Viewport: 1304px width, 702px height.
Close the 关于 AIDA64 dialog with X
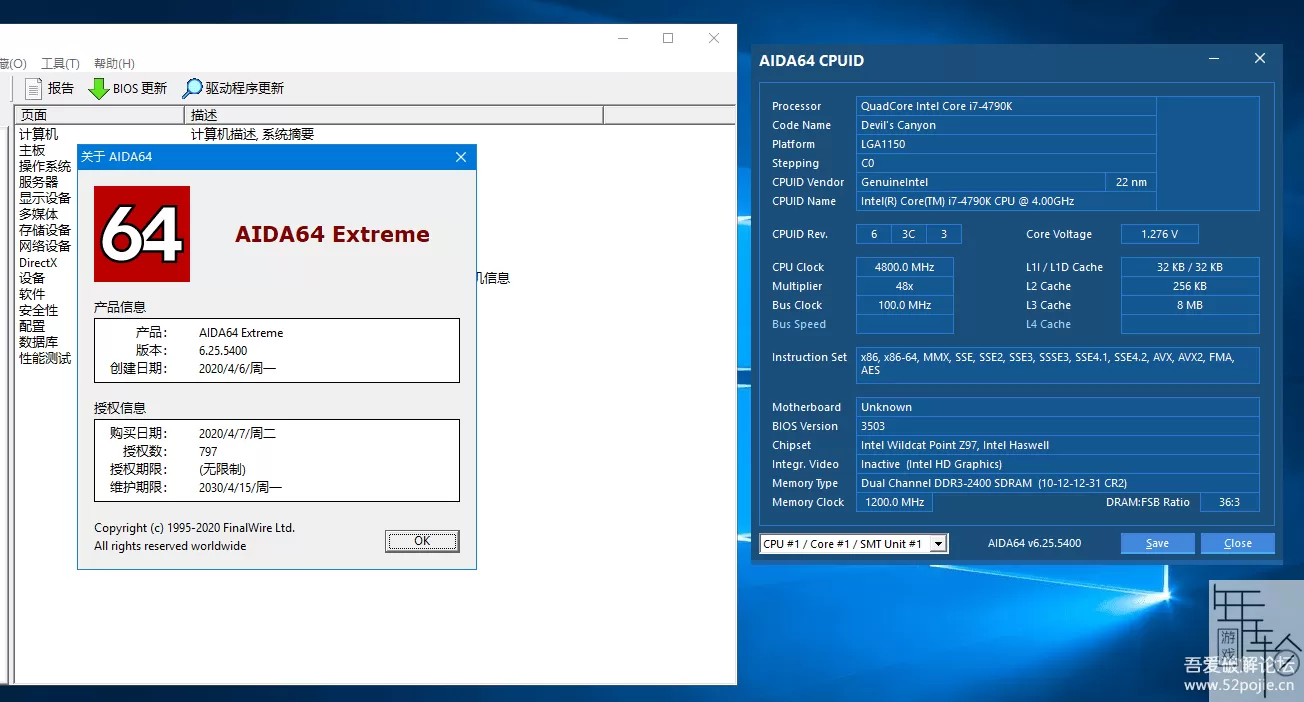[461, 157]
